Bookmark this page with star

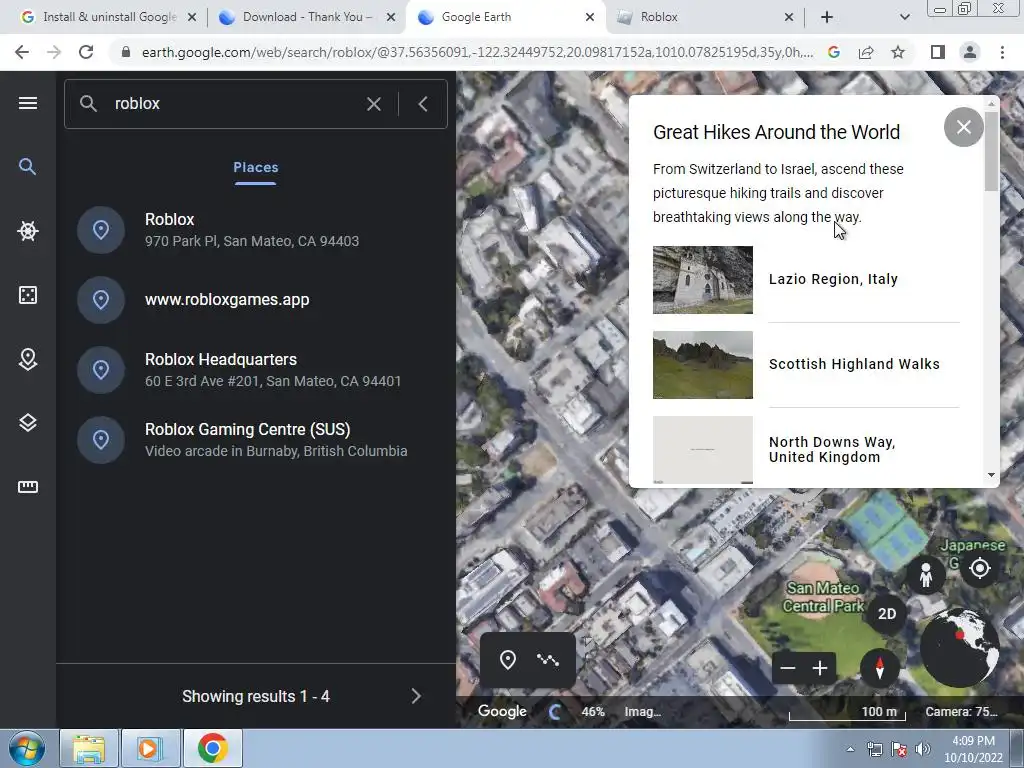click(898, 52)
